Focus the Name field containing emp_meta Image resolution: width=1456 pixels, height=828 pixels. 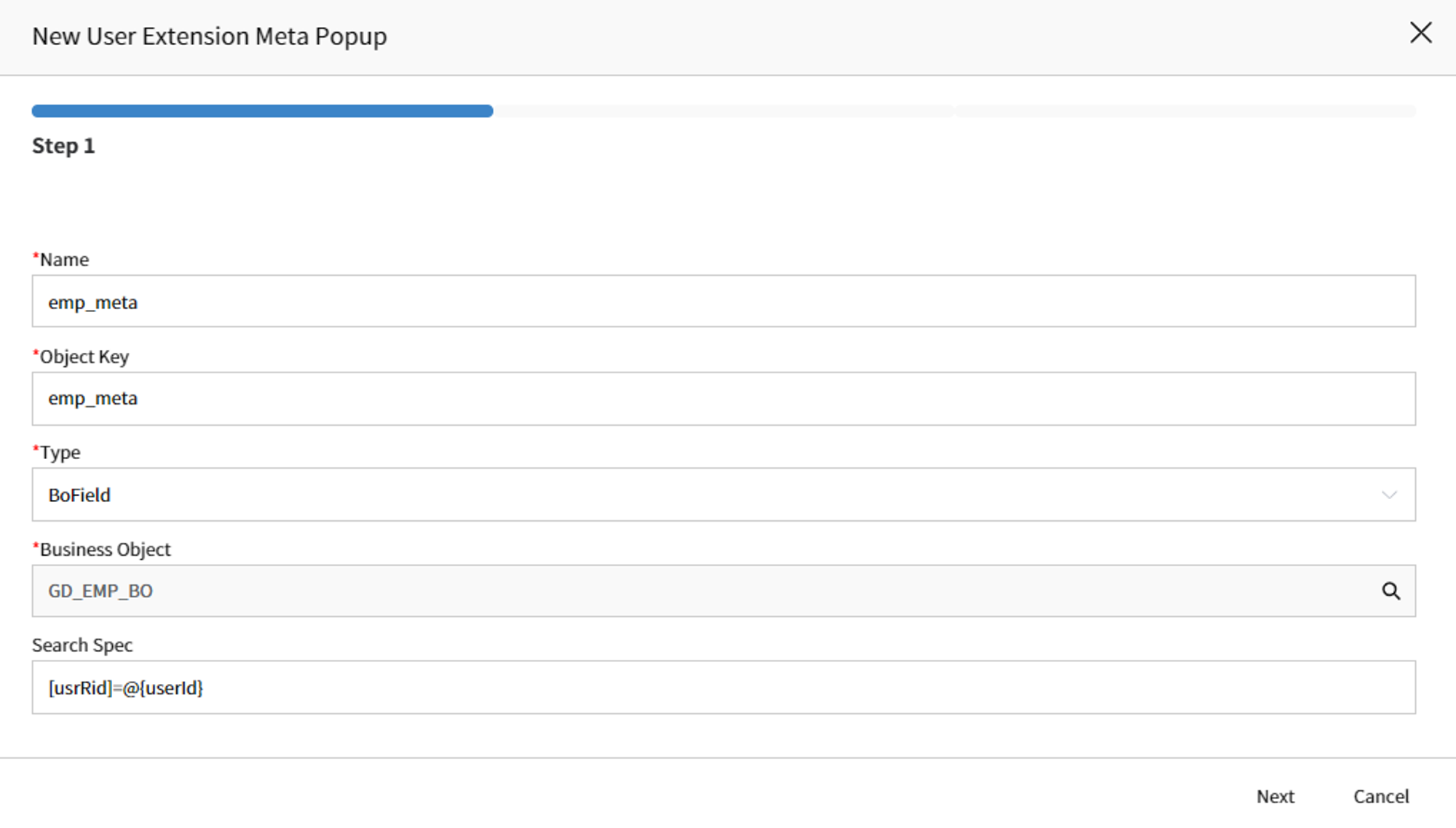tap(724, 301)
